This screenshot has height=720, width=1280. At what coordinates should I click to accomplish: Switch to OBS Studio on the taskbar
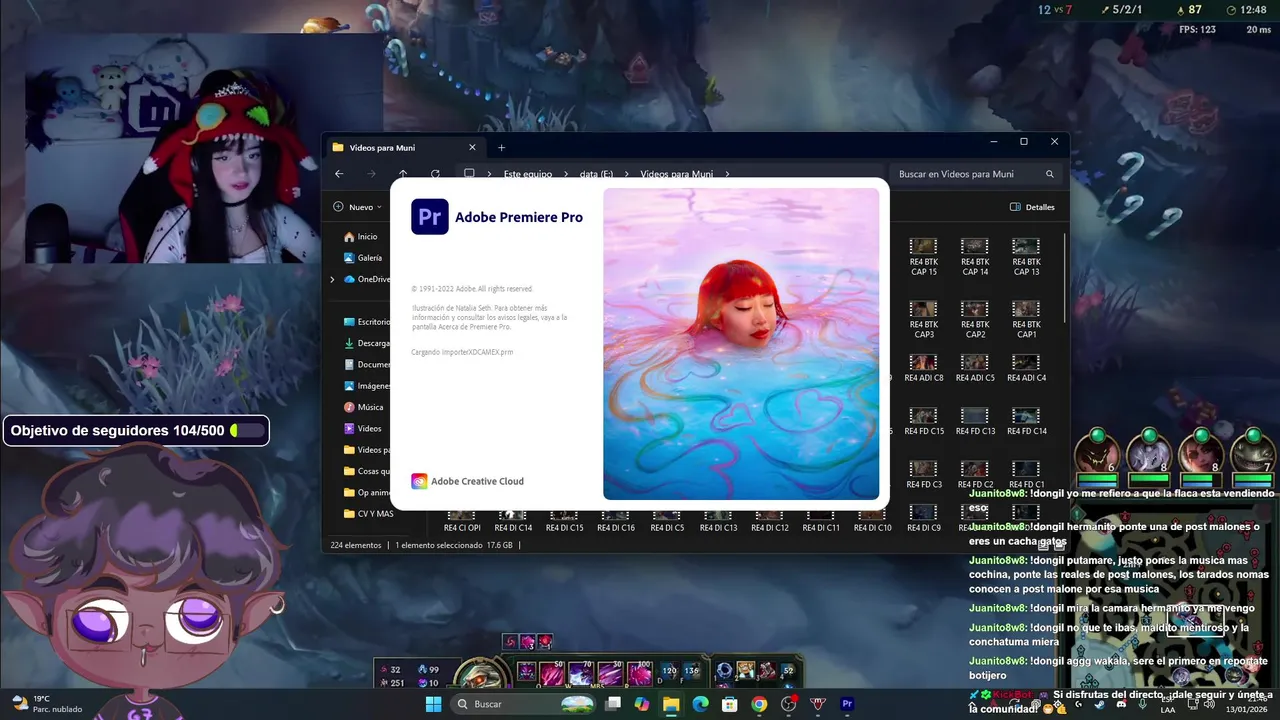click(x=789, y=704)
